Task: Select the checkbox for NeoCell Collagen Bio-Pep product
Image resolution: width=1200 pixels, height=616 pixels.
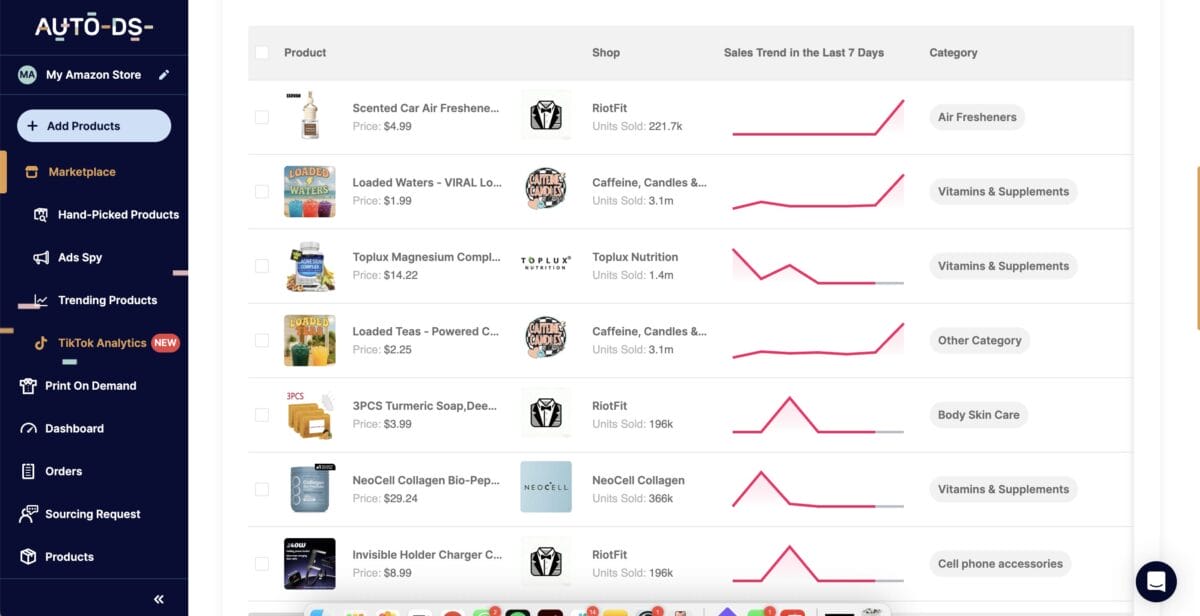Action: point(262,487)
